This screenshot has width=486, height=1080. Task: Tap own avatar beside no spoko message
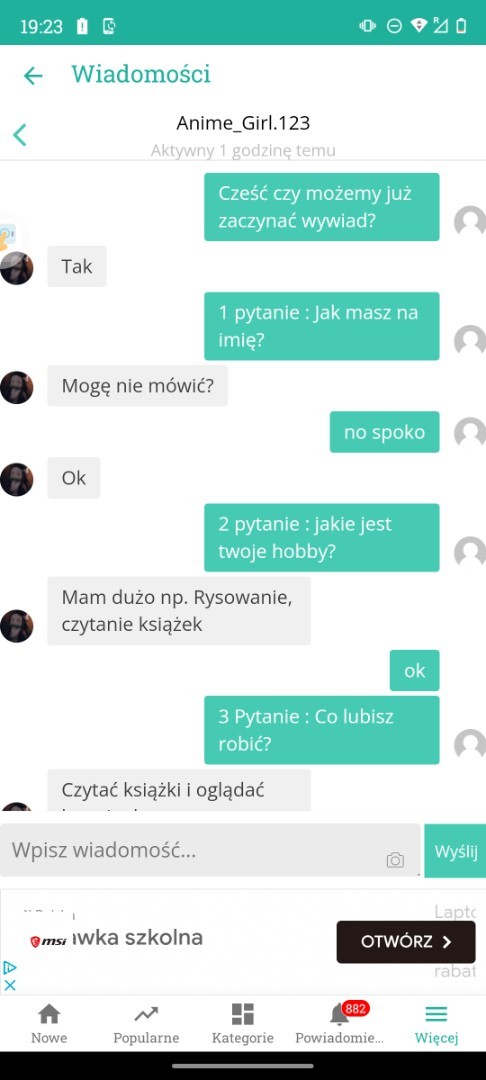pyautogui.click(x=470, y=433)
